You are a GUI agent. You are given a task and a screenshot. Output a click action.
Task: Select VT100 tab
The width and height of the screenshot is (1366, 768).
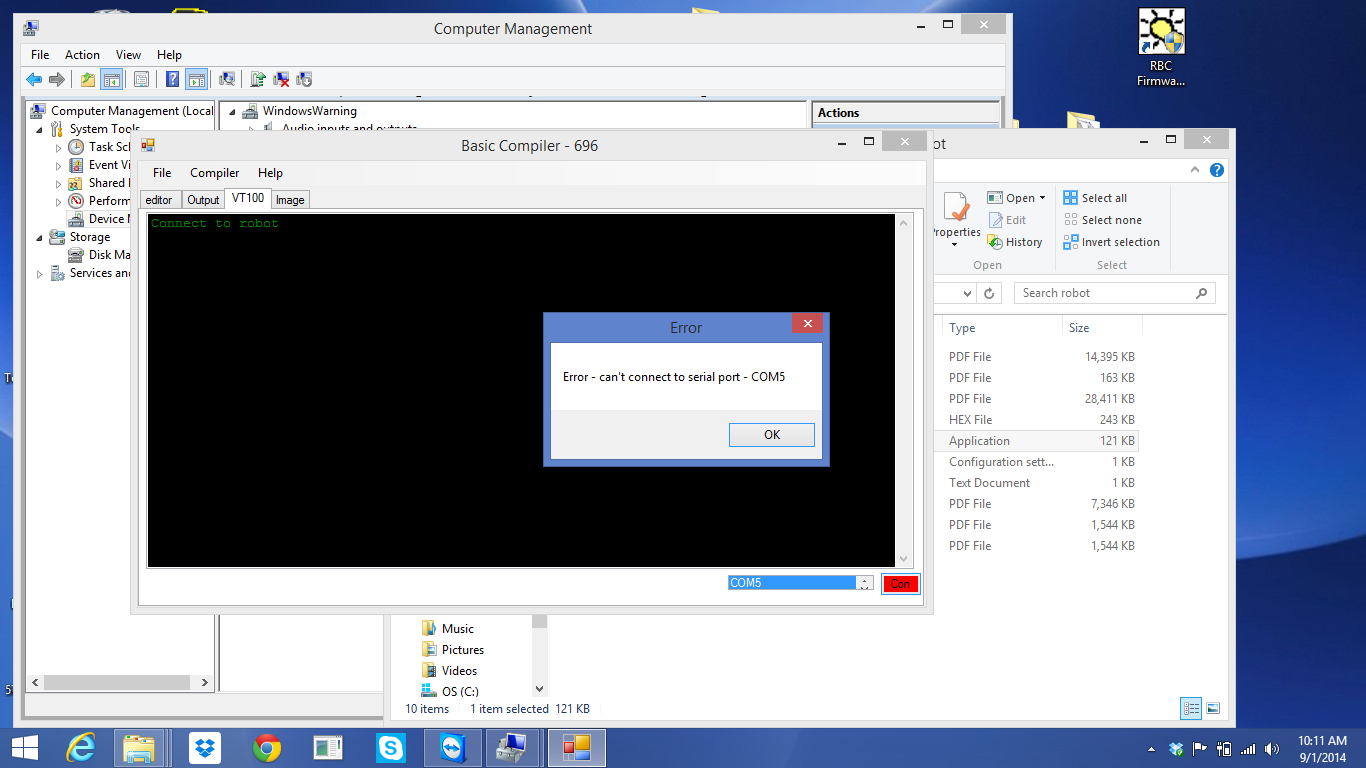pyautogui.click(x=247, y=198)
